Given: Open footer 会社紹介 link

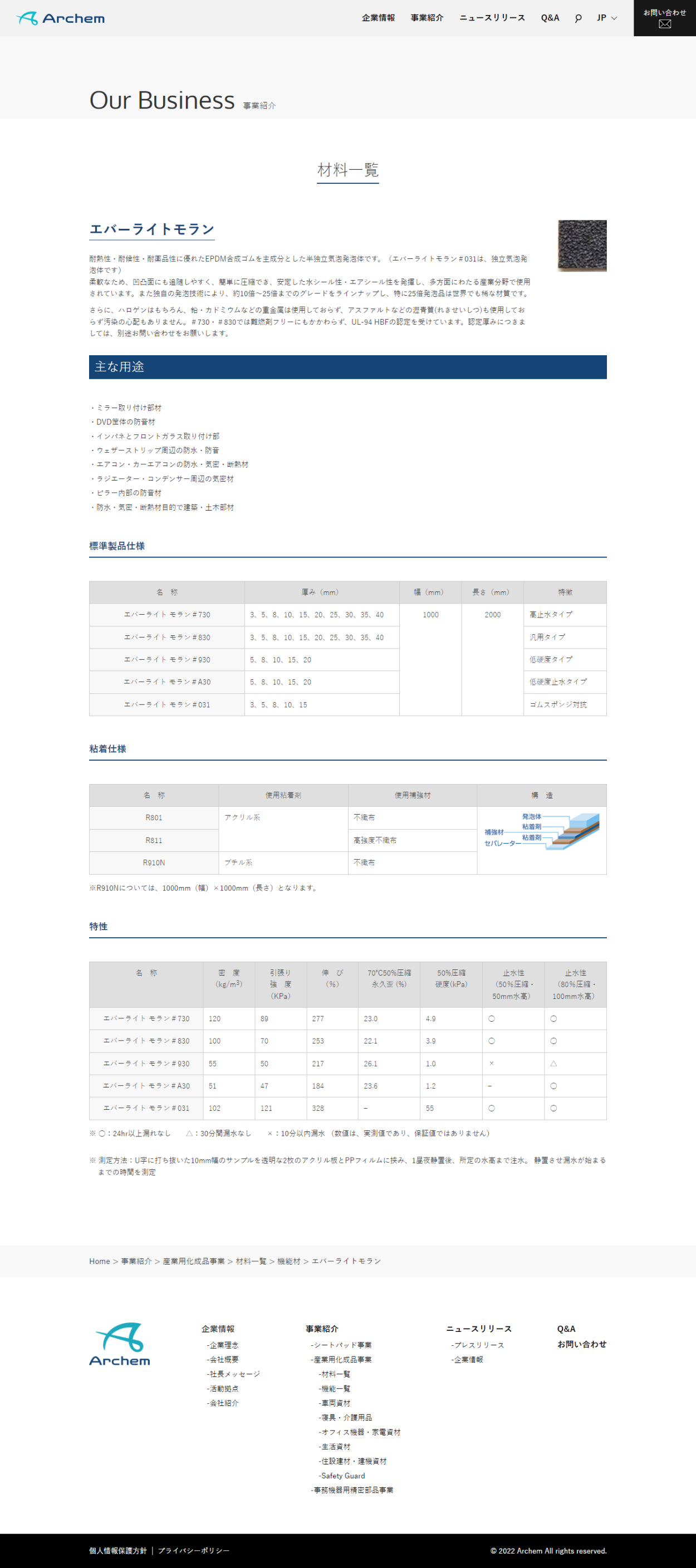Looking at the screenshot, I should click(223, 1404).
